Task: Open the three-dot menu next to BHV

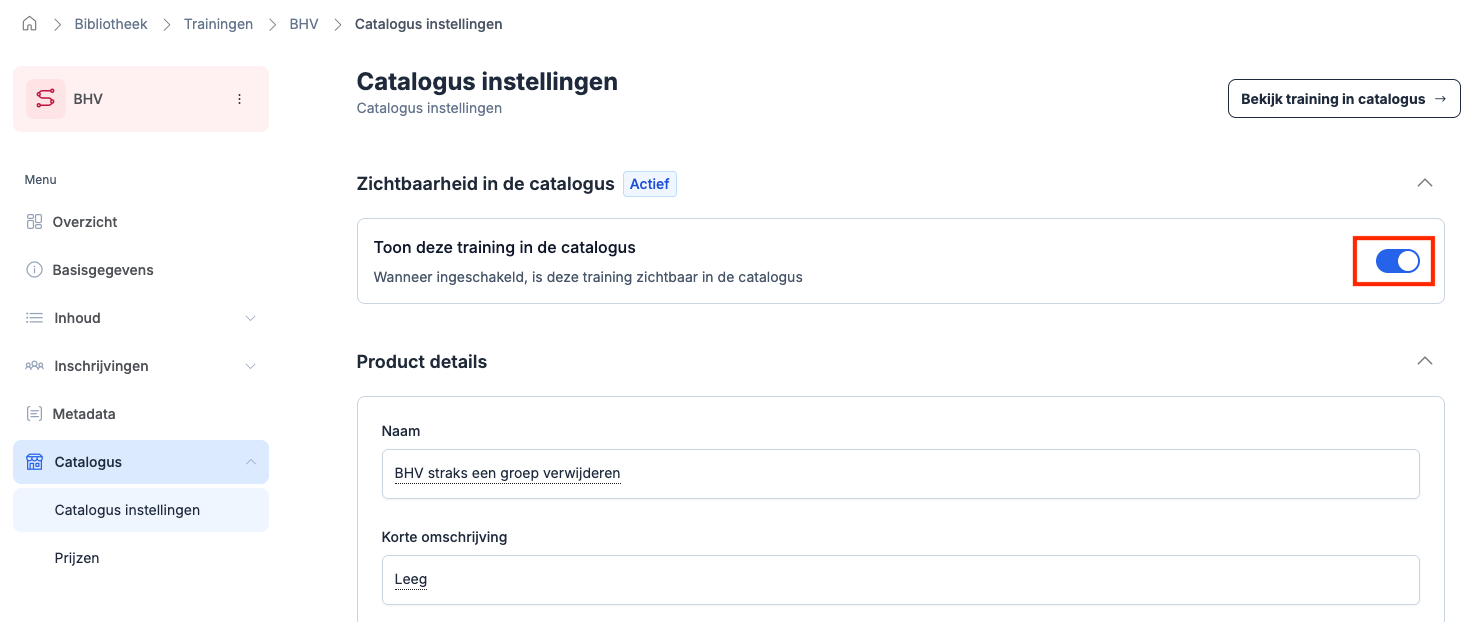Action: [239, 99]
